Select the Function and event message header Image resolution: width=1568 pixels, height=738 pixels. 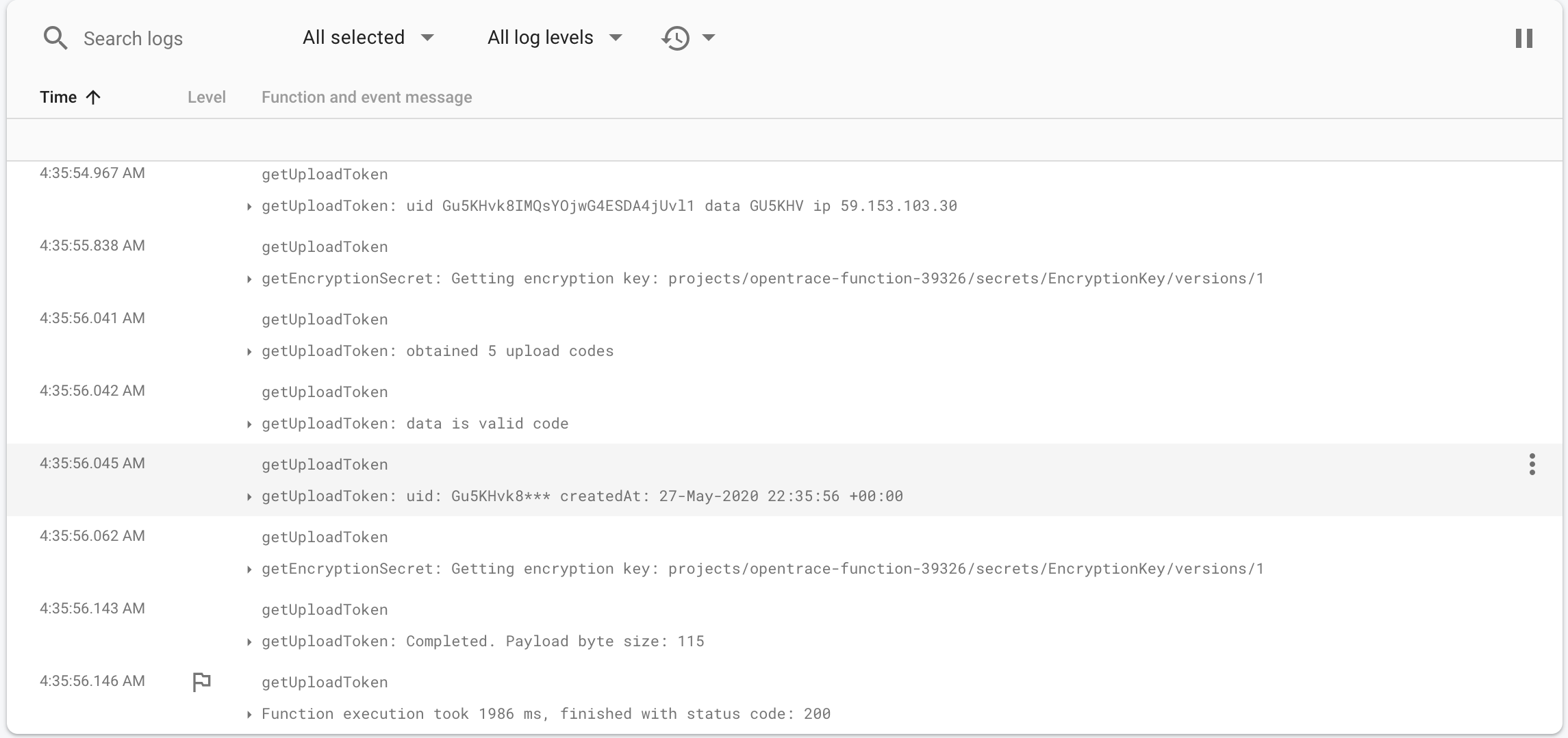coord(366,97)
